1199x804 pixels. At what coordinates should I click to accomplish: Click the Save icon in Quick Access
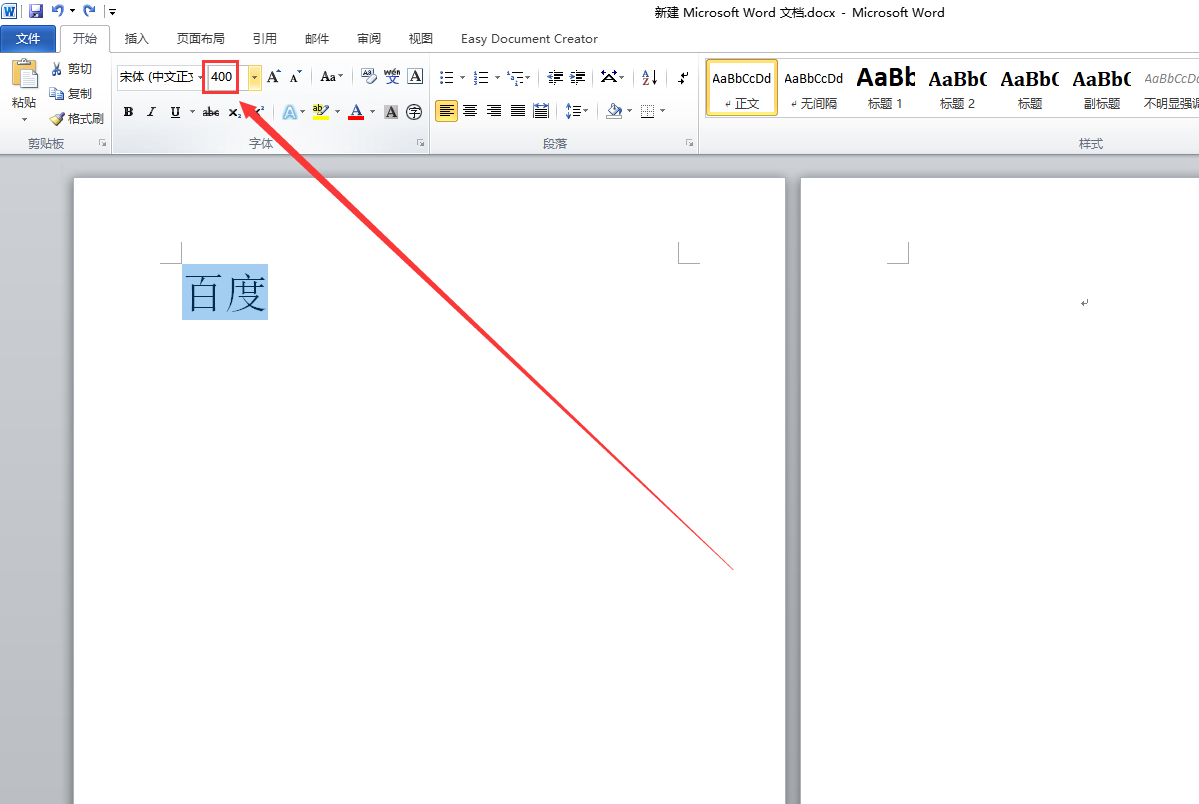pyautogui.click(x=36, y=11)
